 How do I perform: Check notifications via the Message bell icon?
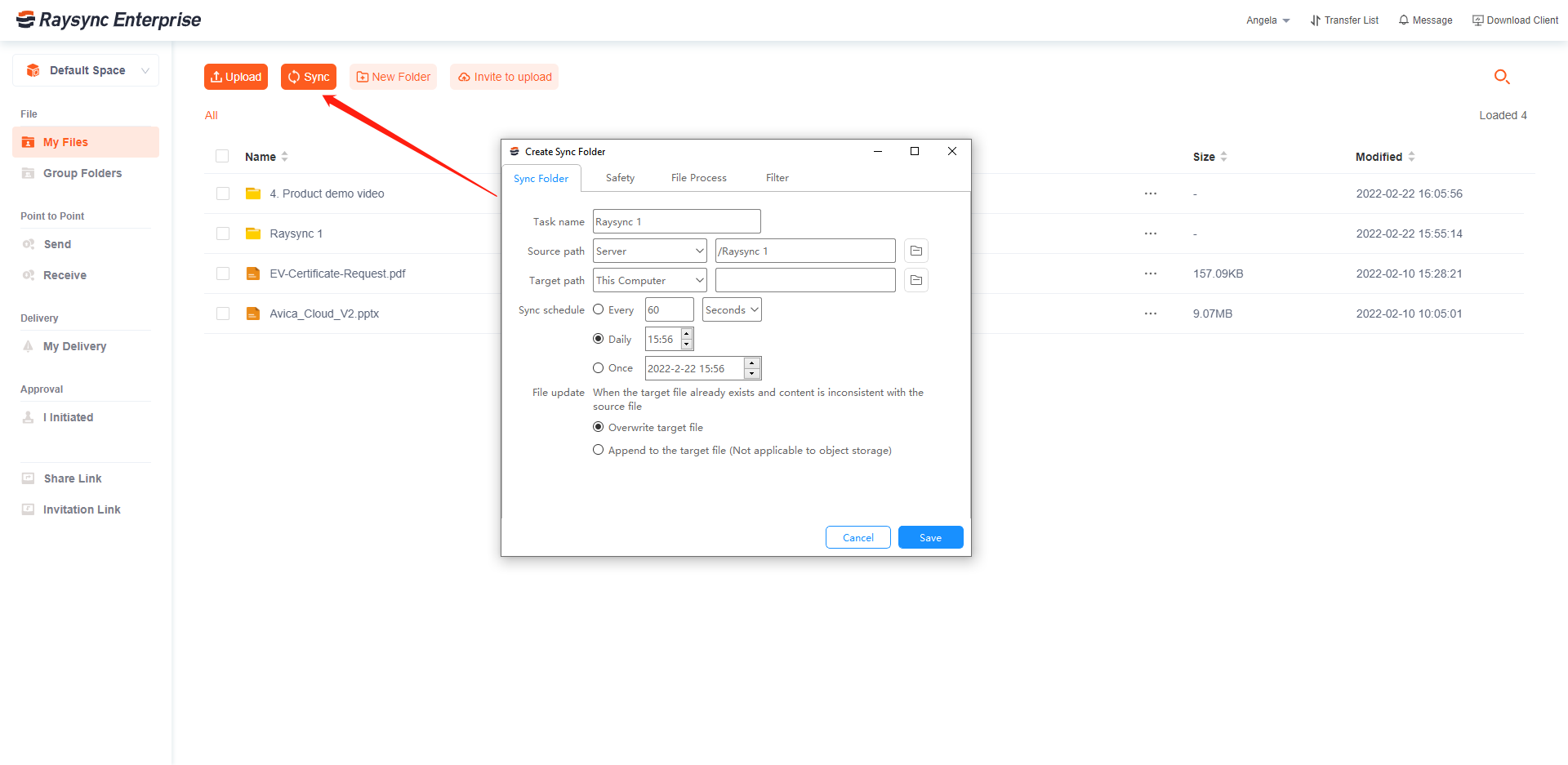pos(1424,20)
